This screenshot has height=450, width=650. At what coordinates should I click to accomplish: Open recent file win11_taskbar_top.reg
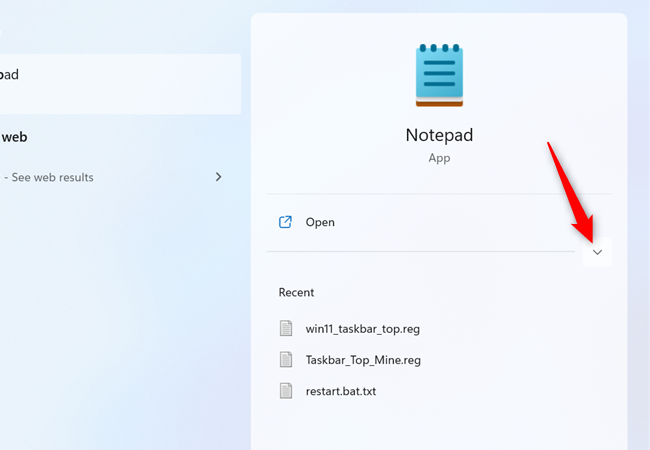tap(355, 328)
